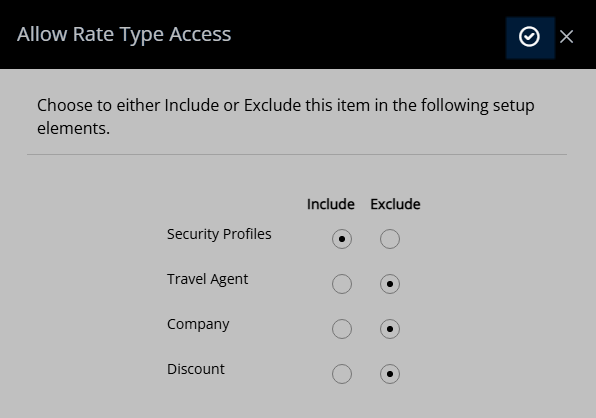Mark Discount as Include
Screen dimensions: 596x418
click(342, 374)
